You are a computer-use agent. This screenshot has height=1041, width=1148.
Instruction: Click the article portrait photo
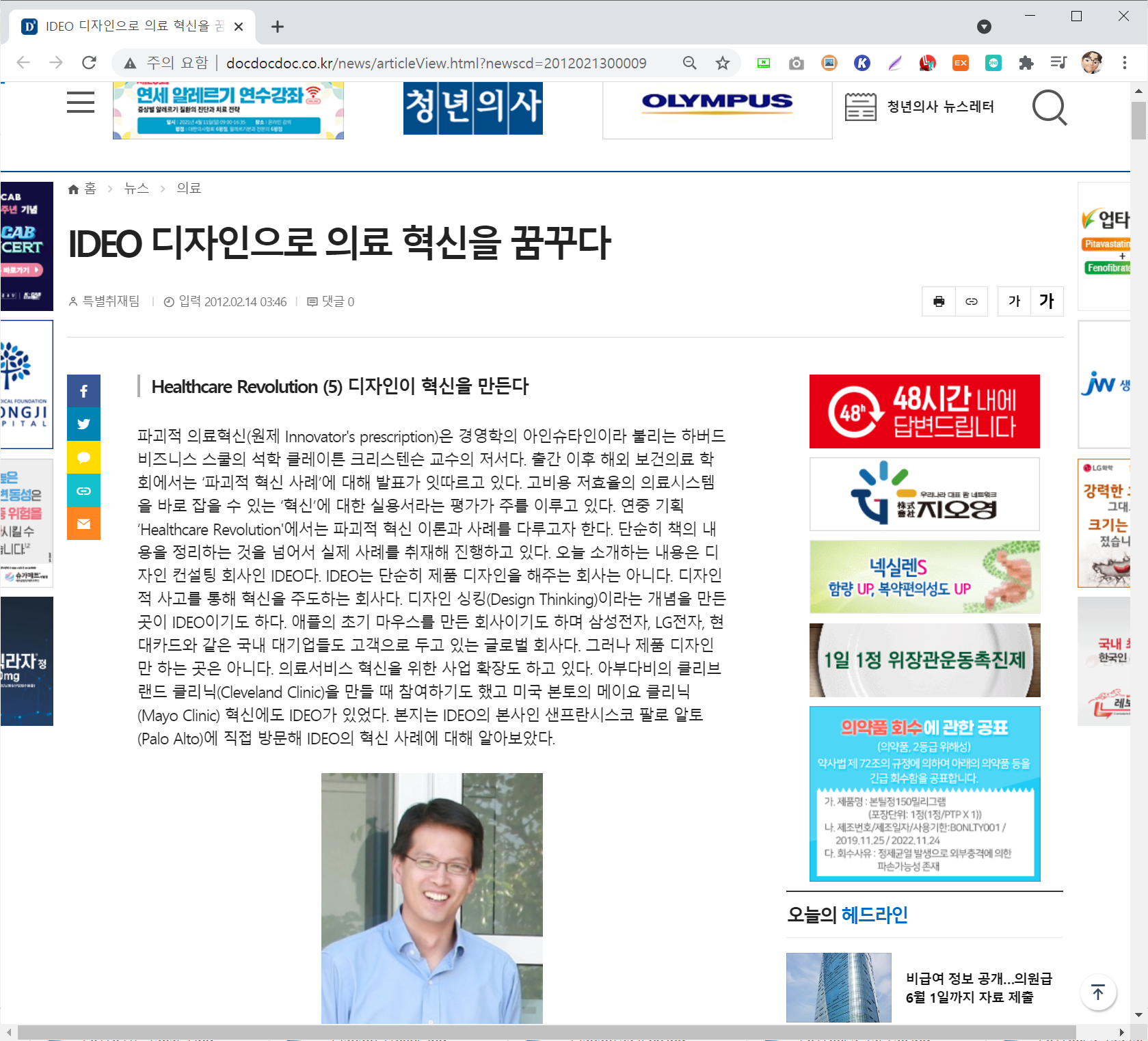point(432,898)
